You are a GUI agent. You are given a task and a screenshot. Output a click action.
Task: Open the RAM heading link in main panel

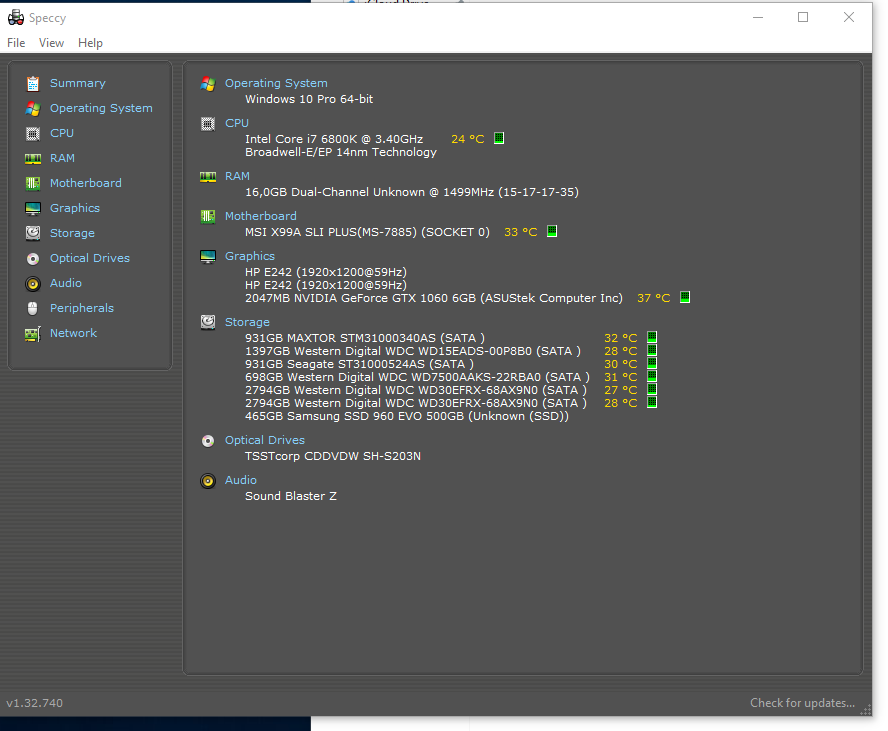point(237,176)
